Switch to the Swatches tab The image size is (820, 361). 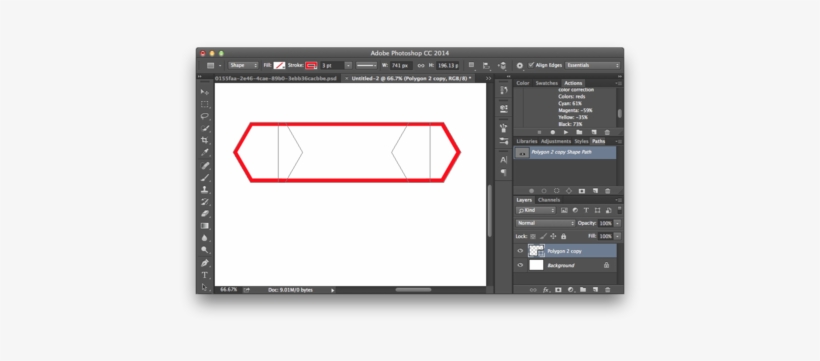[x=546, y=83]
